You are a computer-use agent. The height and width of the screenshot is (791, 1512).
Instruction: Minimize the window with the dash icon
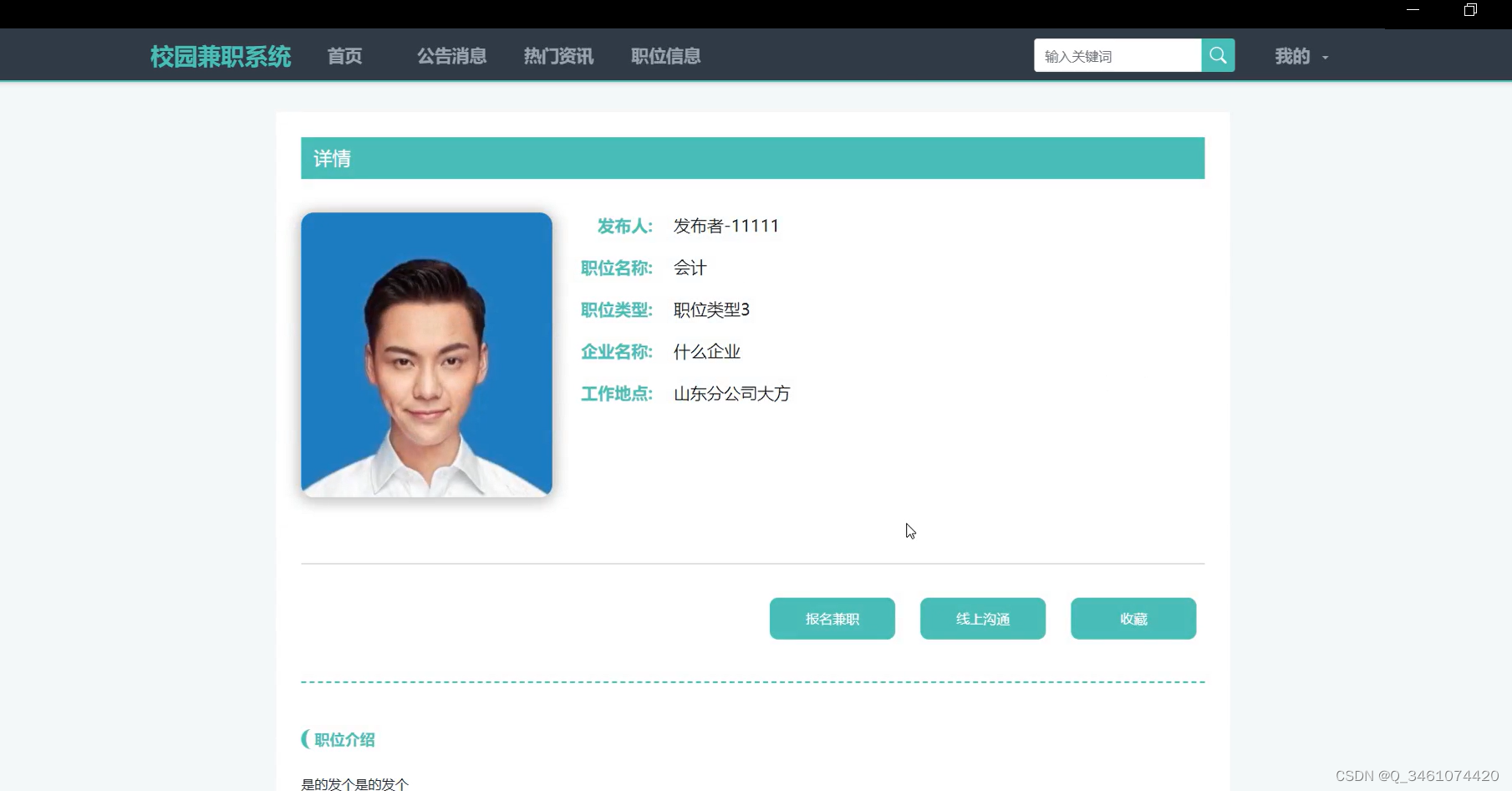click(1413, 10)
